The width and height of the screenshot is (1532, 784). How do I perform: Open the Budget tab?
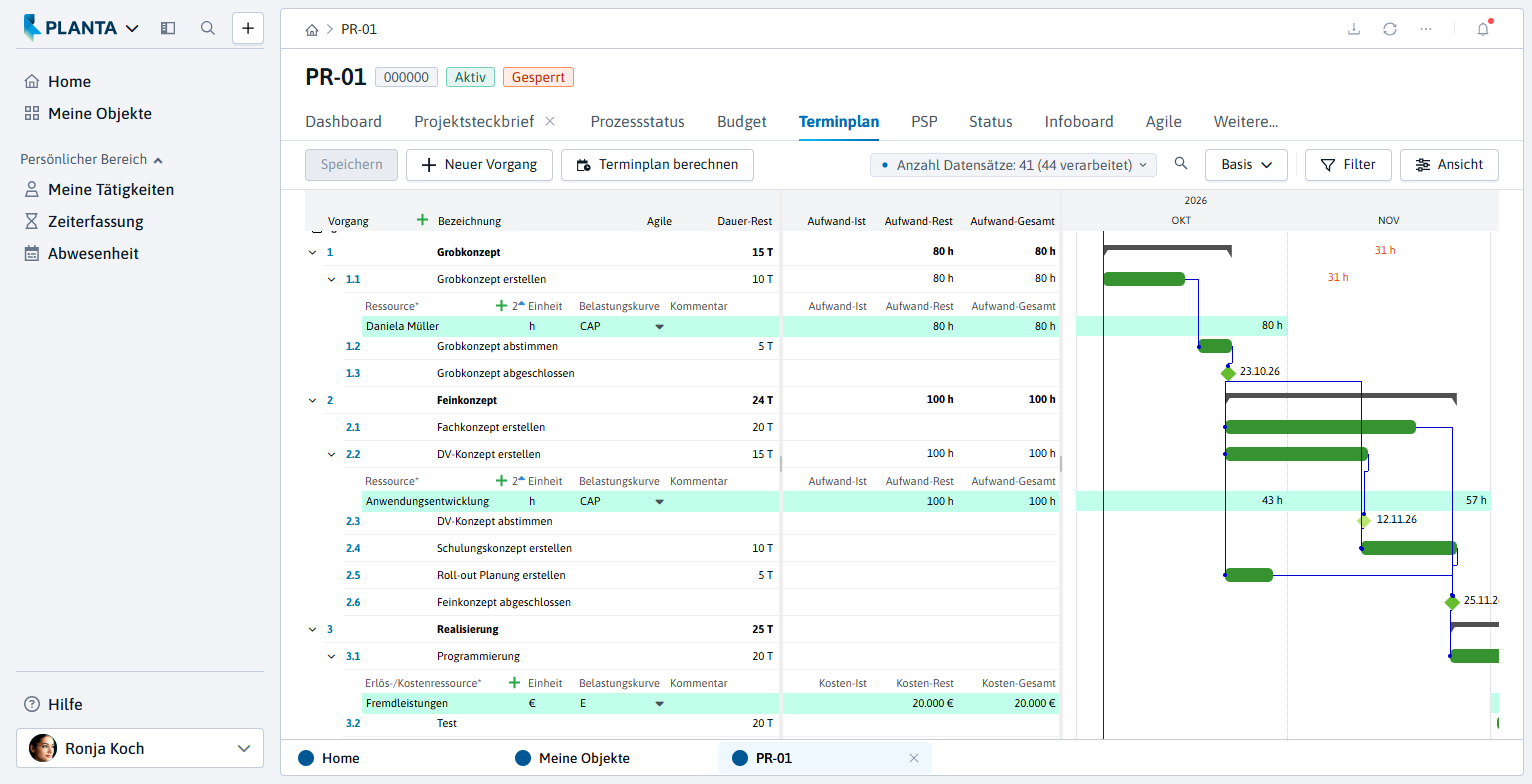[742, 122]
